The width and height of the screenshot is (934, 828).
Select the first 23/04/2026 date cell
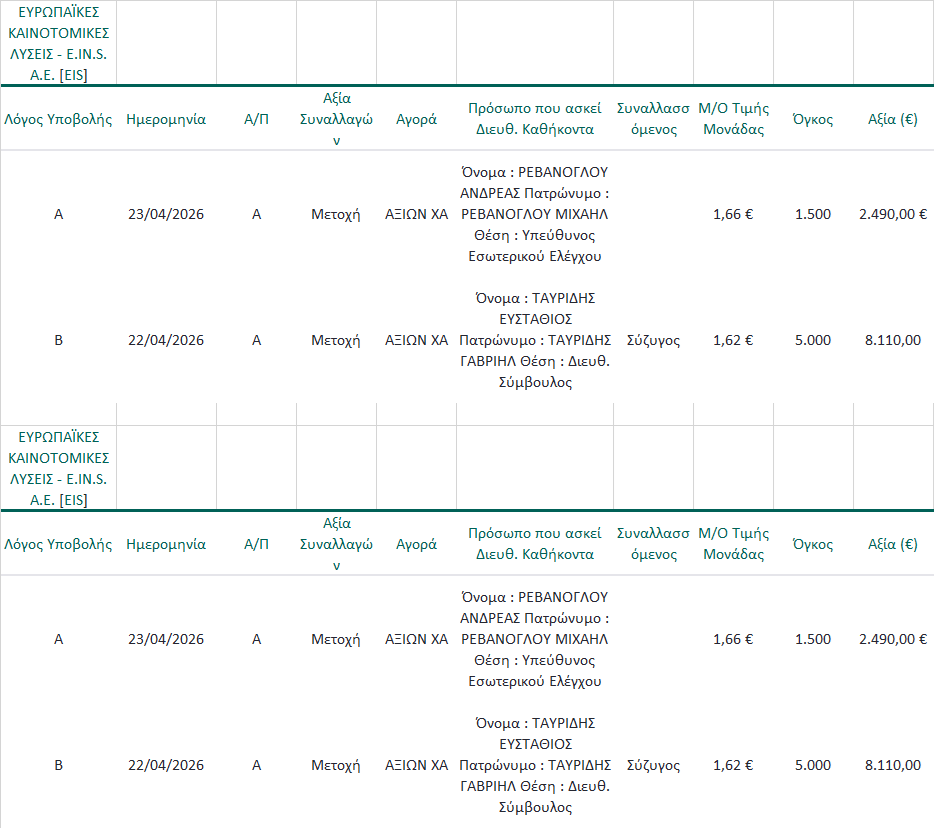pyautogui.click(x=166, y=214)
